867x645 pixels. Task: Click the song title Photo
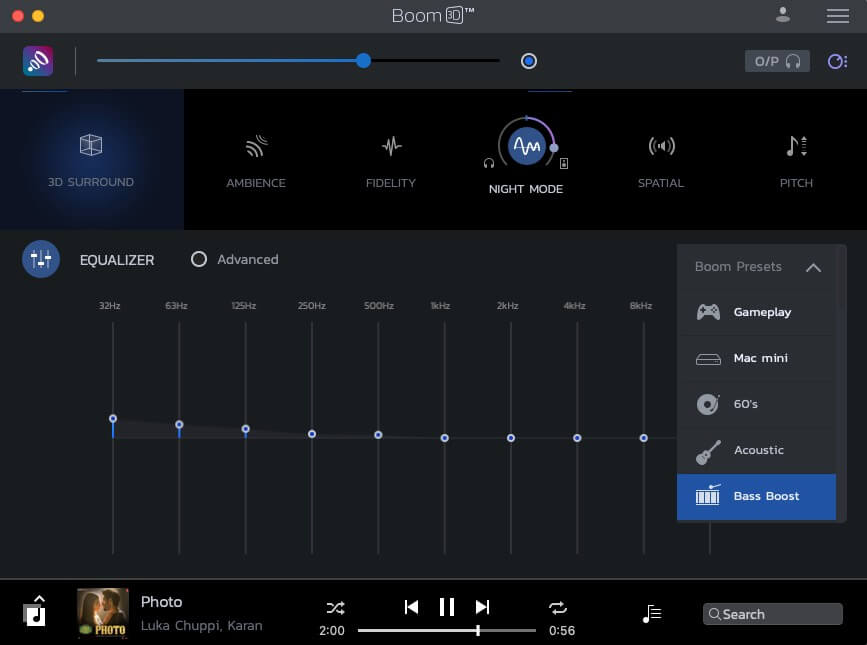point(161,601)
